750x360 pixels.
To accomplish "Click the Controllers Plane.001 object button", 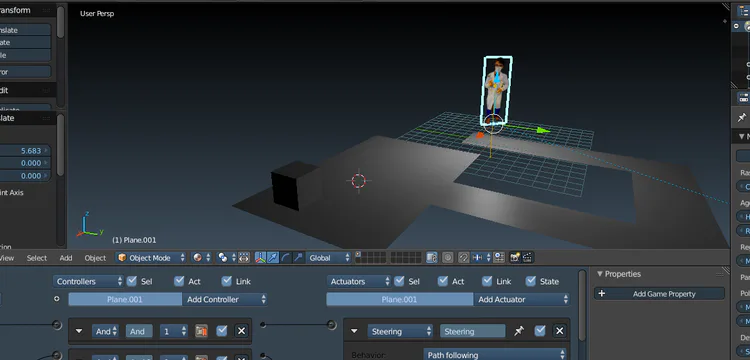I will (x=125, y=299).
